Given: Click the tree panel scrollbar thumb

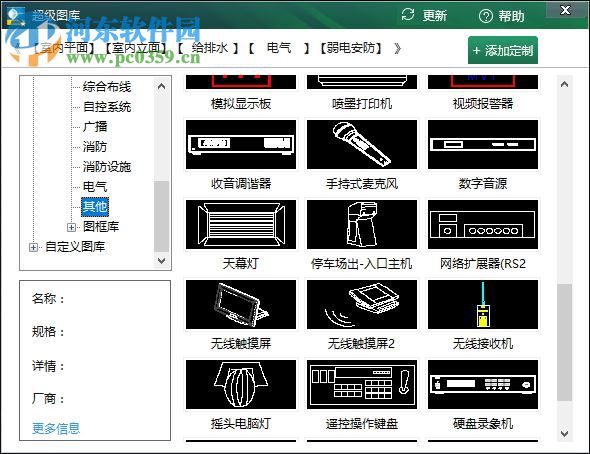Looking at the screenshot, I should [161, 216].
